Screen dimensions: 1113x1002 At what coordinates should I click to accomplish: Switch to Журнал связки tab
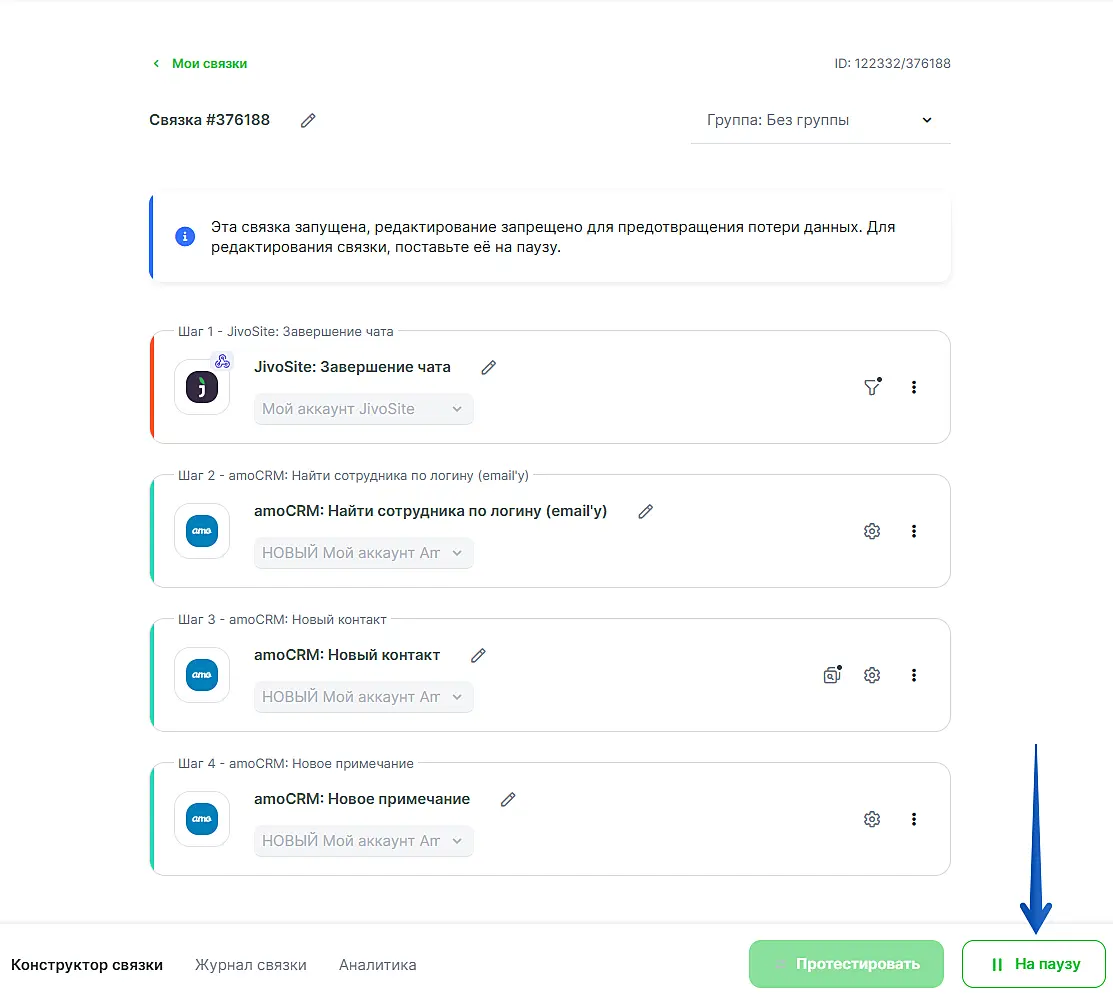pos(251,965)
